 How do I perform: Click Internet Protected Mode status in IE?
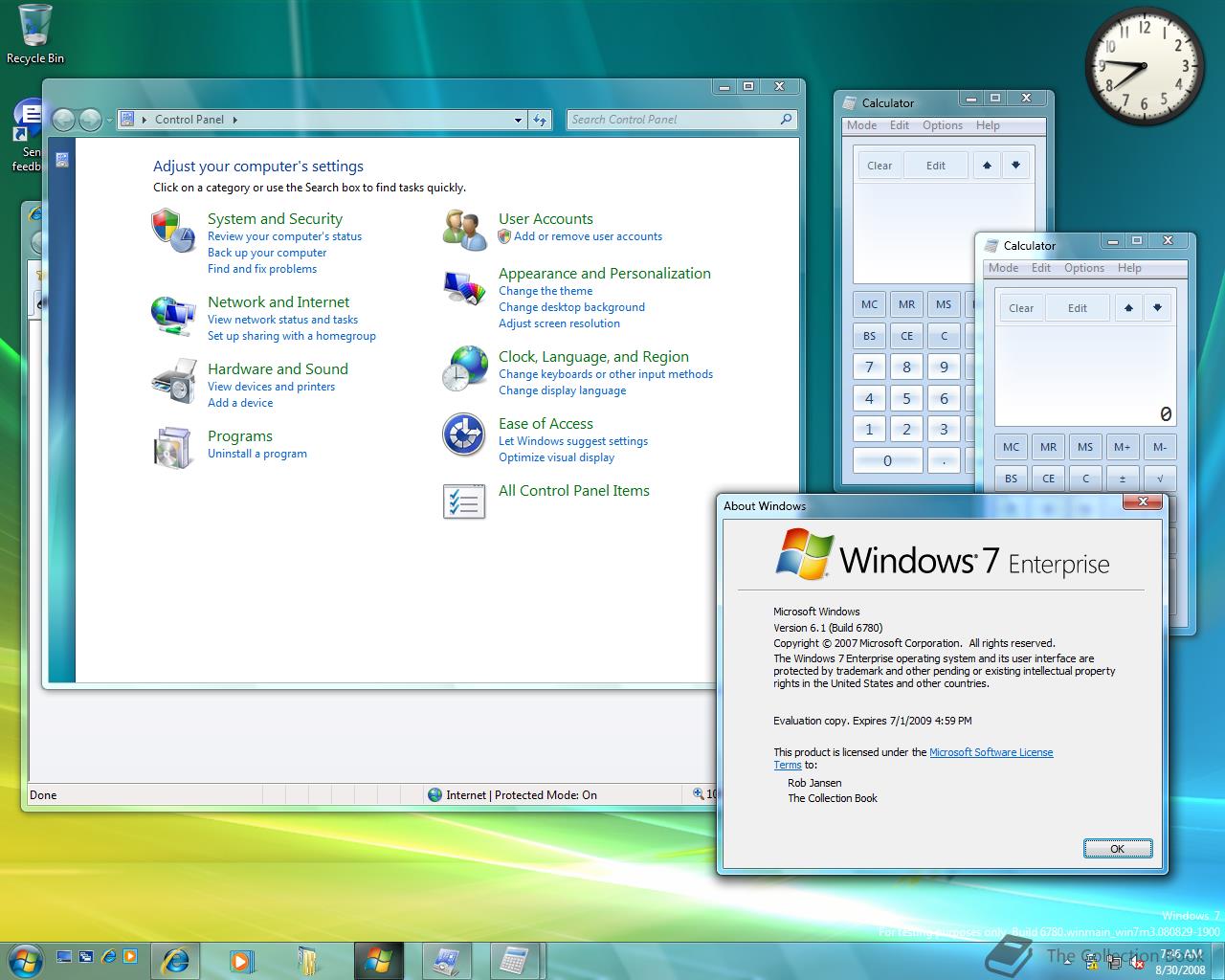(x=512, y=794)
